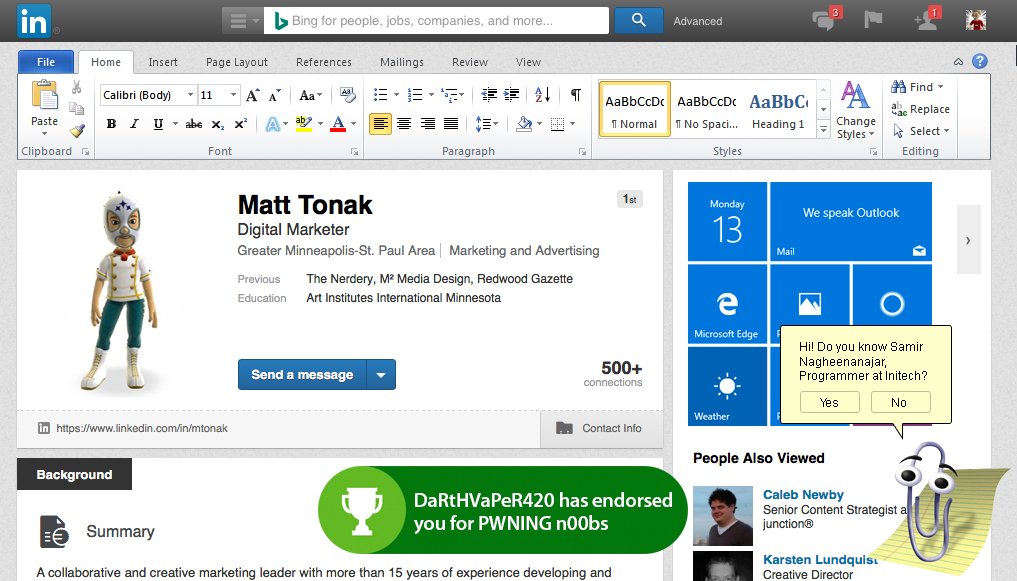Switch to the Insert tab

click(x=163, y=62)
